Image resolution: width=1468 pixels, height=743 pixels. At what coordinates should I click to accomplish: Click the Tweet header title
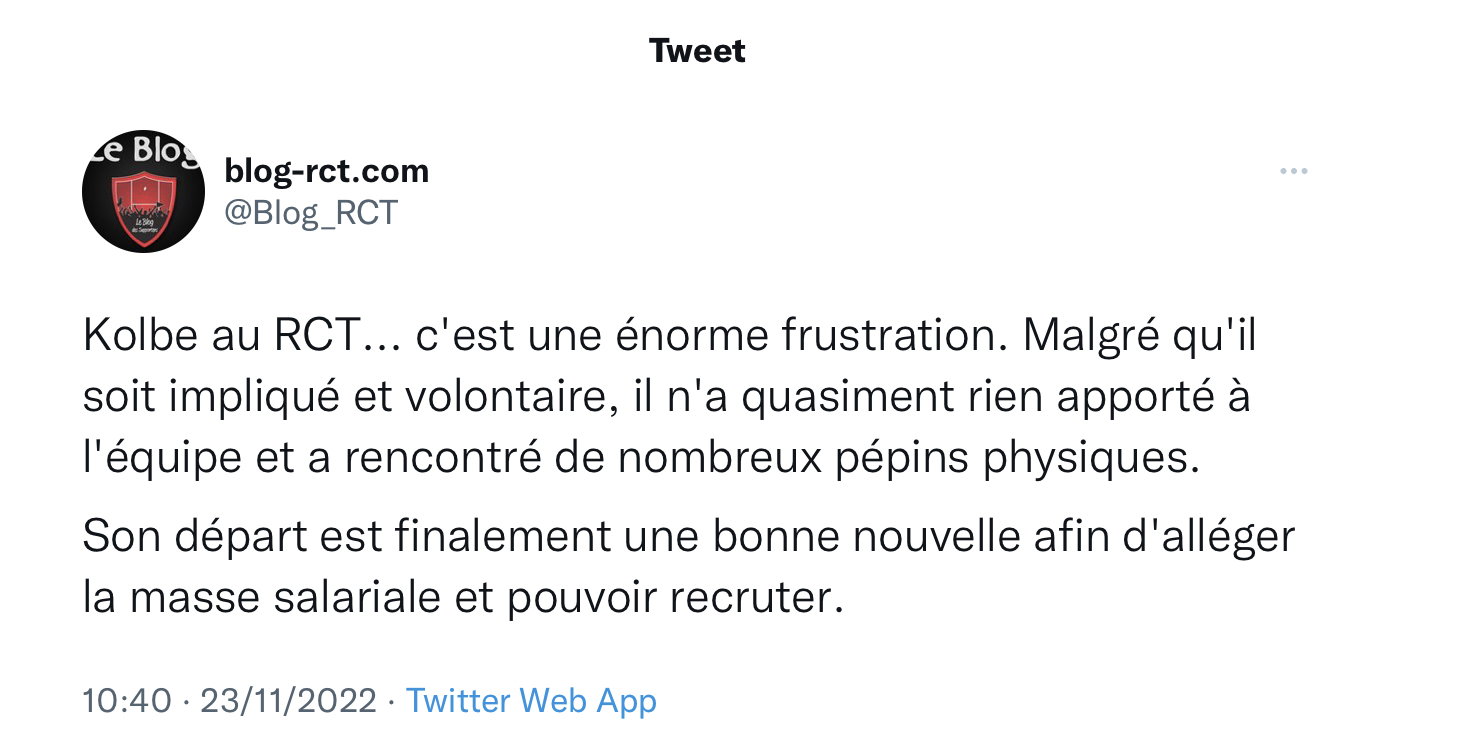click(697, 50)
